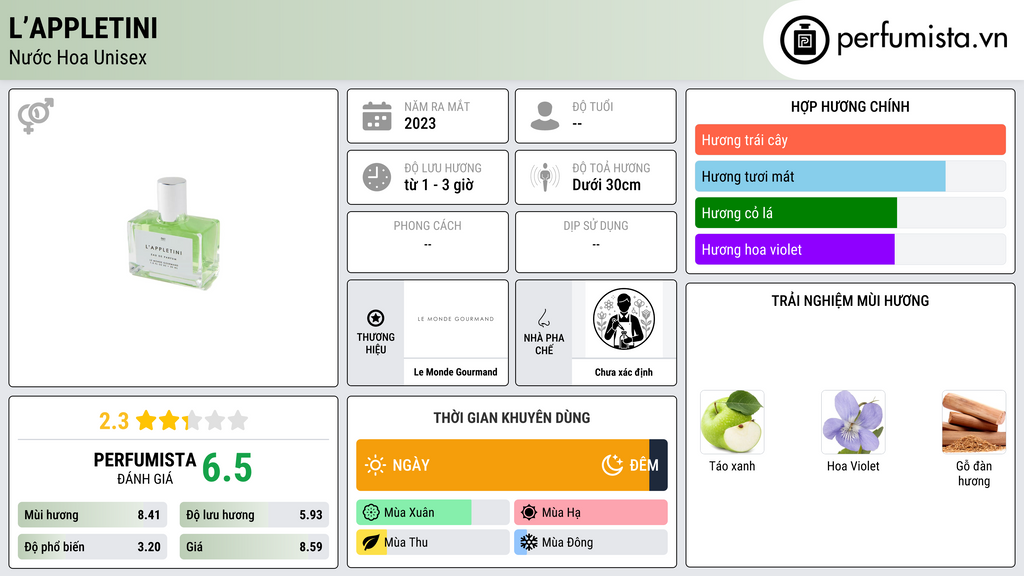Click the Nước Hoa Unisex subtitle
Image resolution: width=1024 pixels, height=576 pixels.
[78, 57]
